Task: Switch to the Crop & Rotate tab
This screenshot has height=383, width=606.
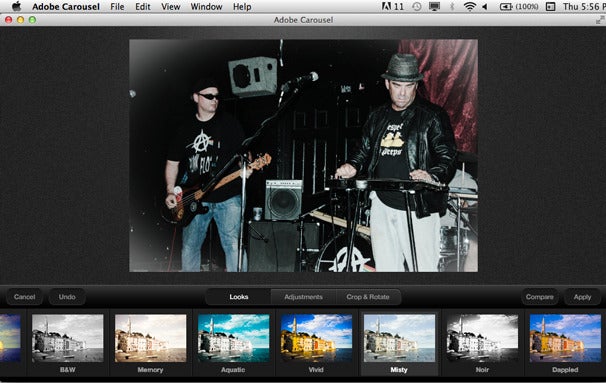Action: pyautogui.click(x=368, y=297)
